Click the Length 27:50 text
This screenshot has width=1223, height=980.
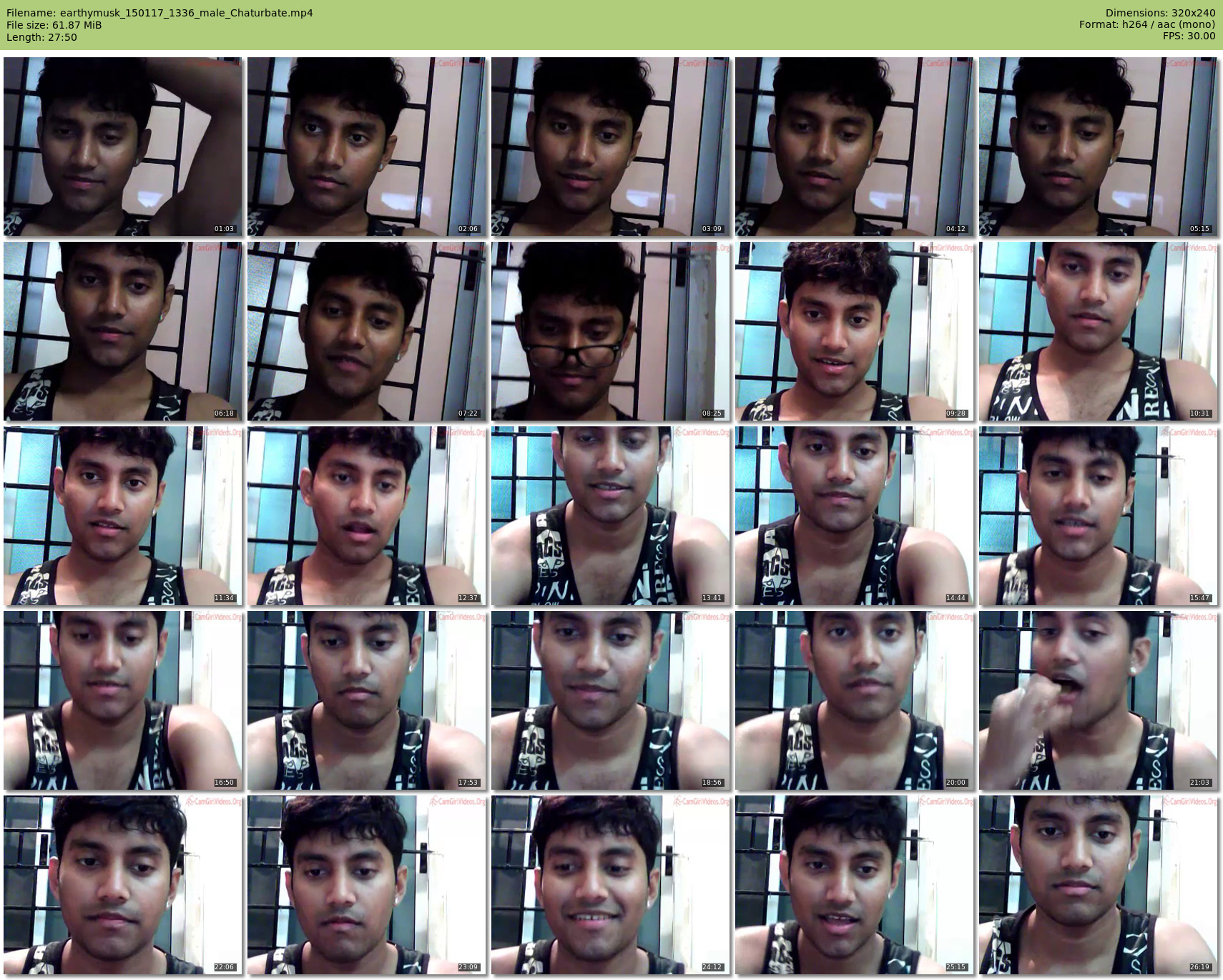coord(41,37)
